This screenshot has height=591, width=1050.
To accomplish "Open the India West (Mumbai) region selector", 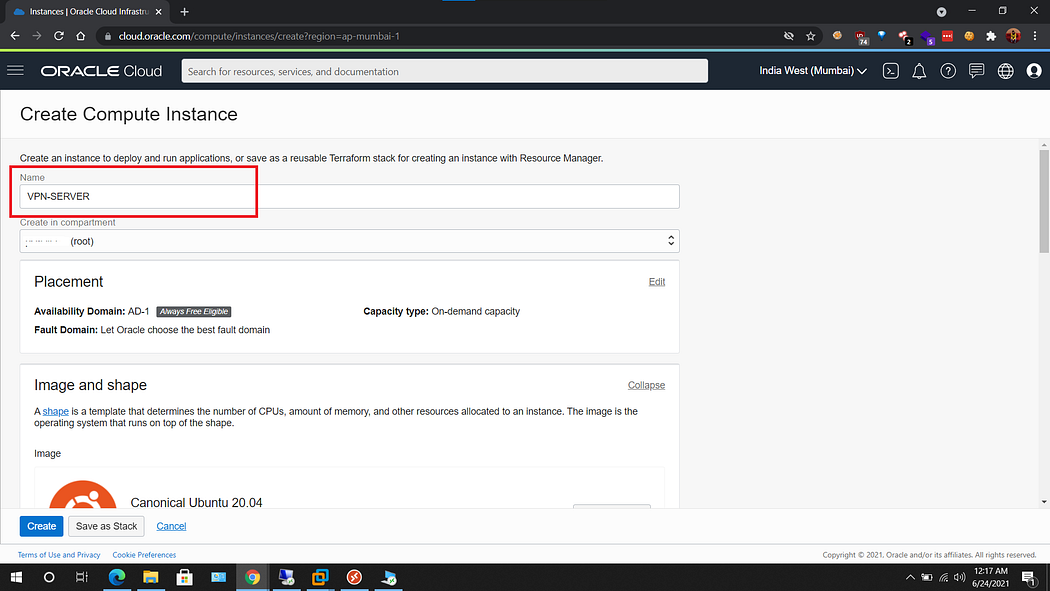I will click(x=812, y=71).
